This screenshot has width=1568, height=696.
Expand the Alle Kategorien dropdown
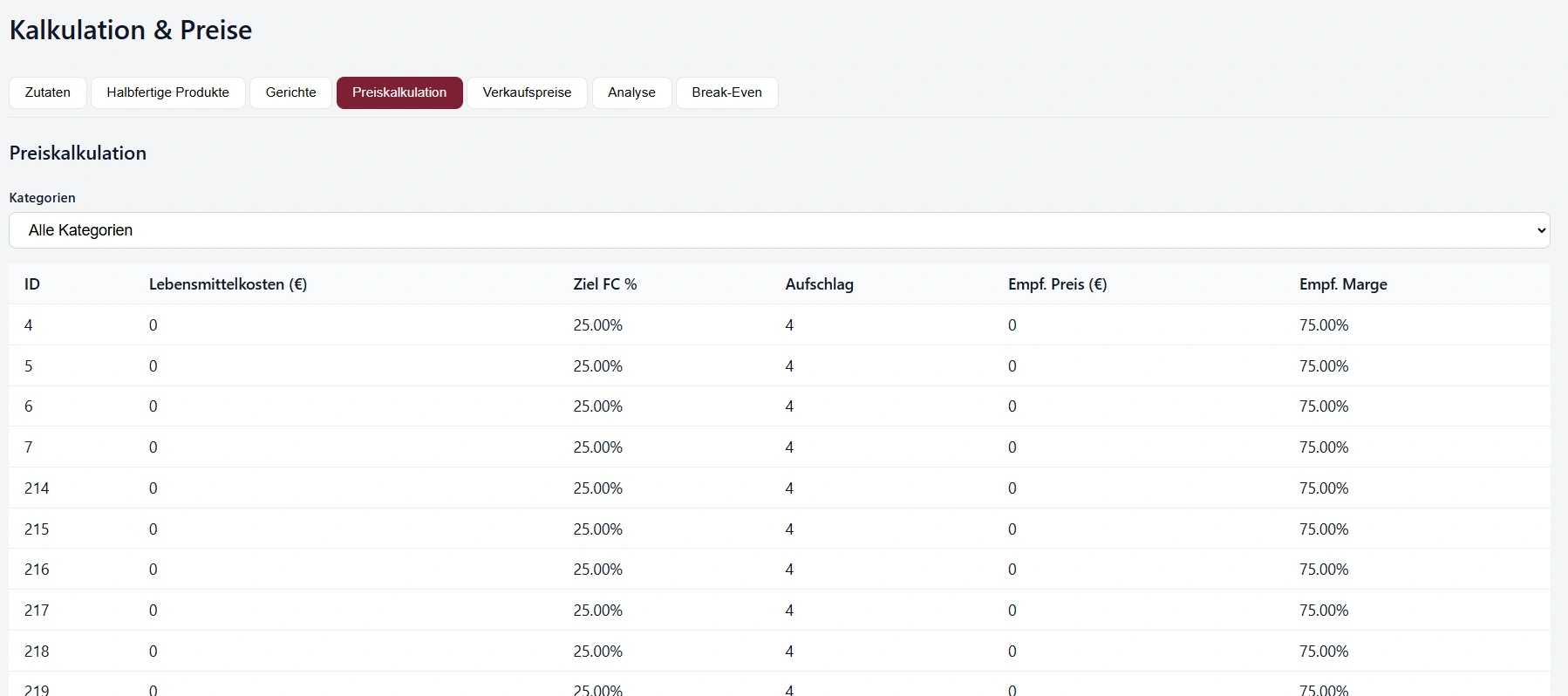[780, 230]
